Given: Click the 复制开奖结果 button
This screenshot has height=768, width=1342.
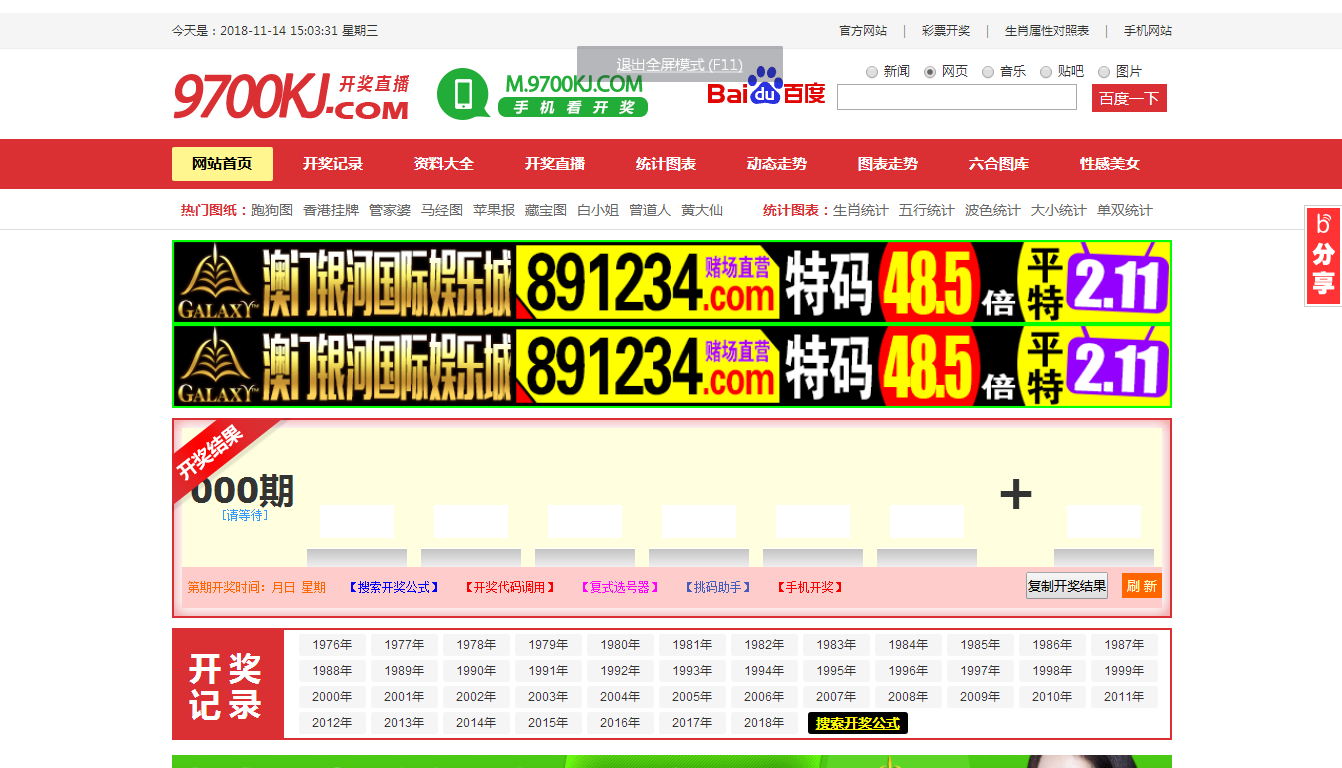Looking at the screenshot, I should tap(1066, 586).
